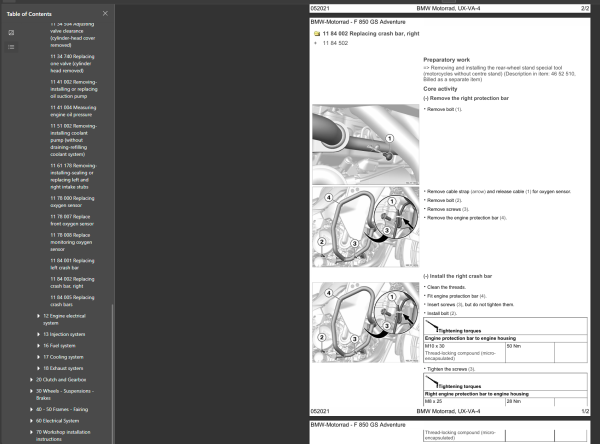The width and height of the screenshot is (600, 444).
Task: Click the first image showing bolt (1)
Action: [365, 144]
